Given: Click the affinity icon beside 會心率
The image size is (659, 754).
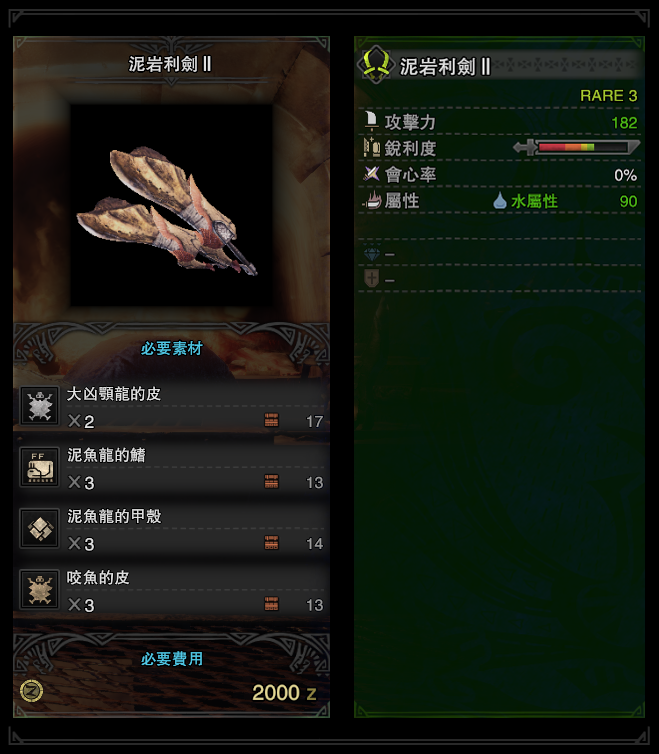Looking at the screenshot, I should (371, 174).
